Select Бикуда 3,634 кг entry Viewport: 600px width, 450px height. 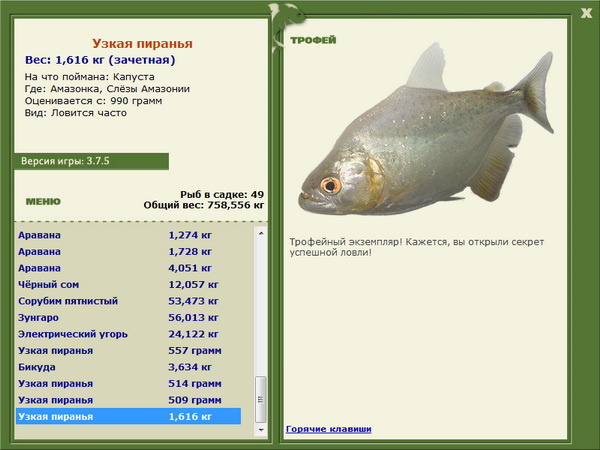(129, 367)
